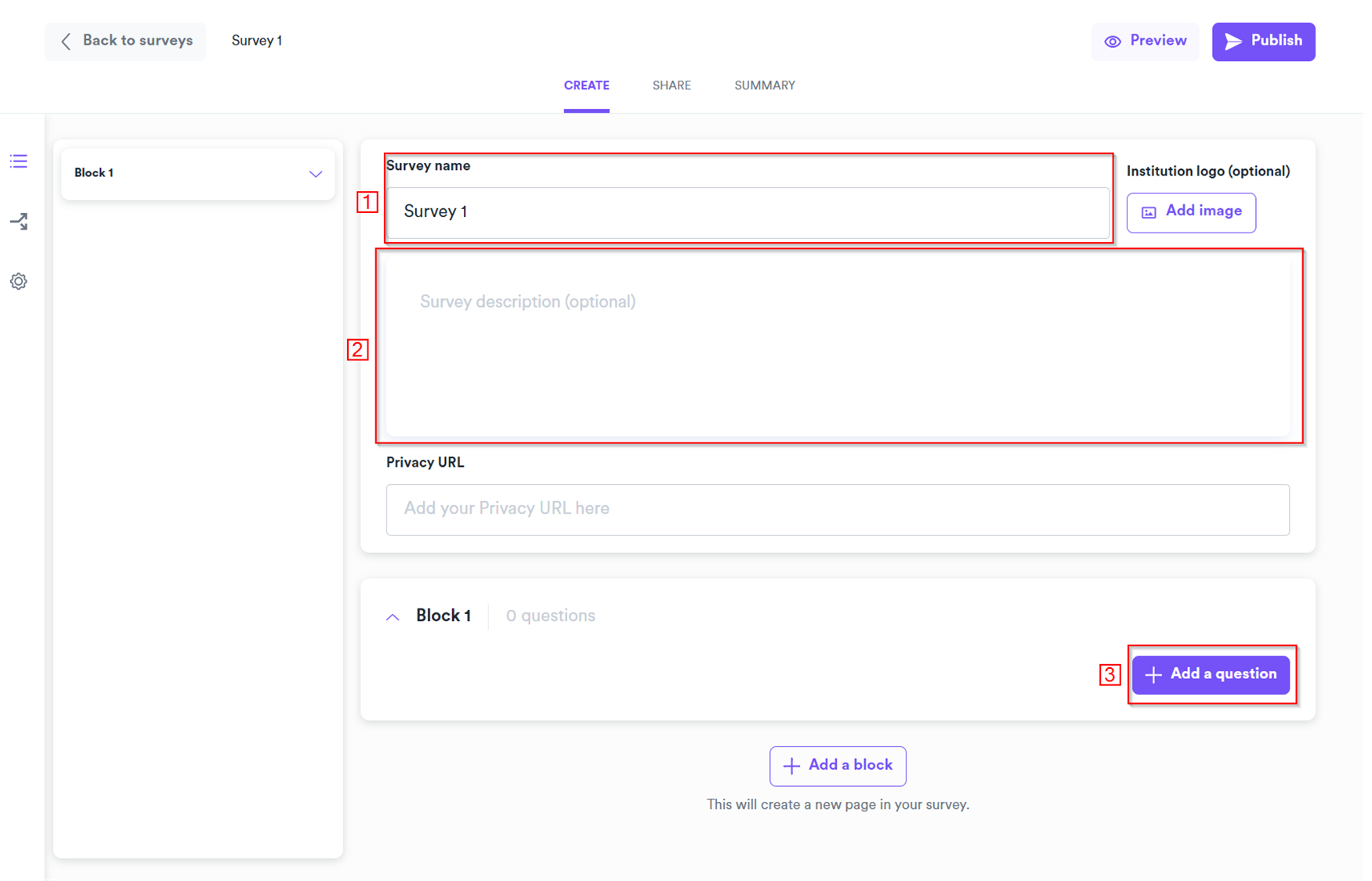Click the Privacy URL input field
The height and width of the screenshot is (881, 1372).
coord(837,509)
